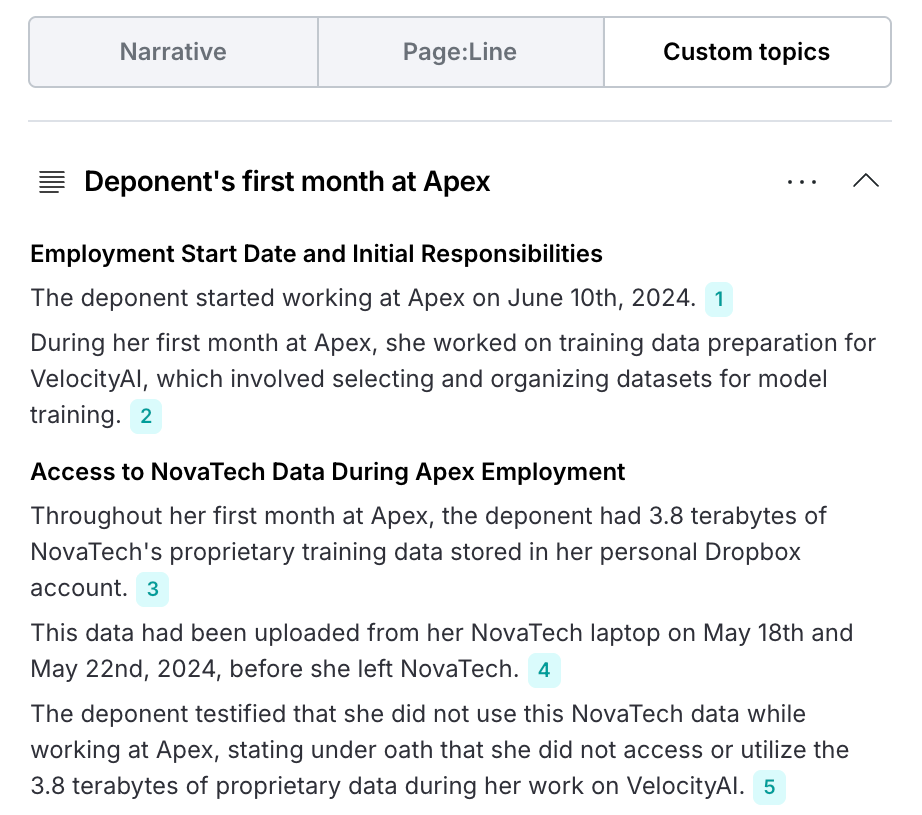Open citation badge 2
This screenshot has width=922, height=815.
(x=146, y=416)
